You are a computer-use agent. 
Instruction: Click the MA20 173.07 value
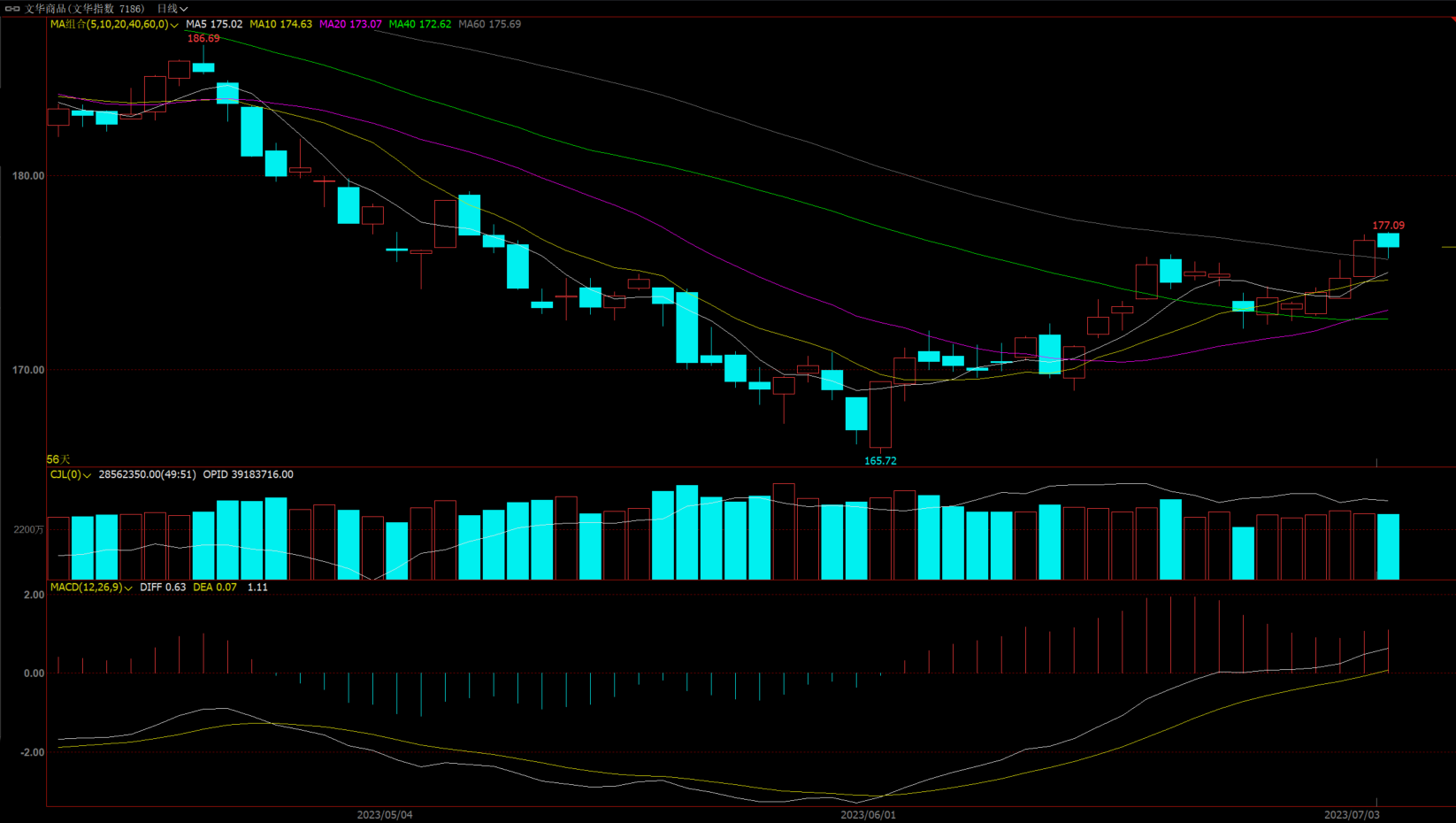(350, 24)
